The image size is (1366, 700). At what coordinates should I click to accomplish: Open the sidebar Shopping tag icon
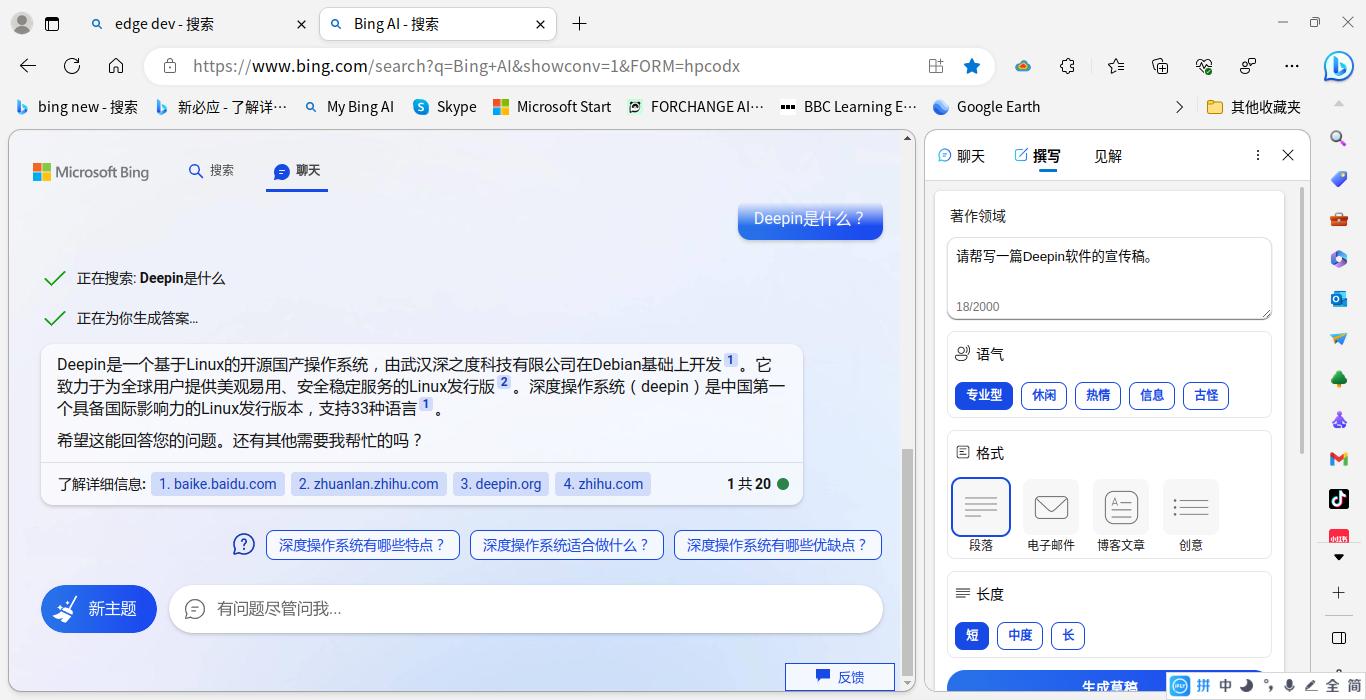pos(1338,178)
